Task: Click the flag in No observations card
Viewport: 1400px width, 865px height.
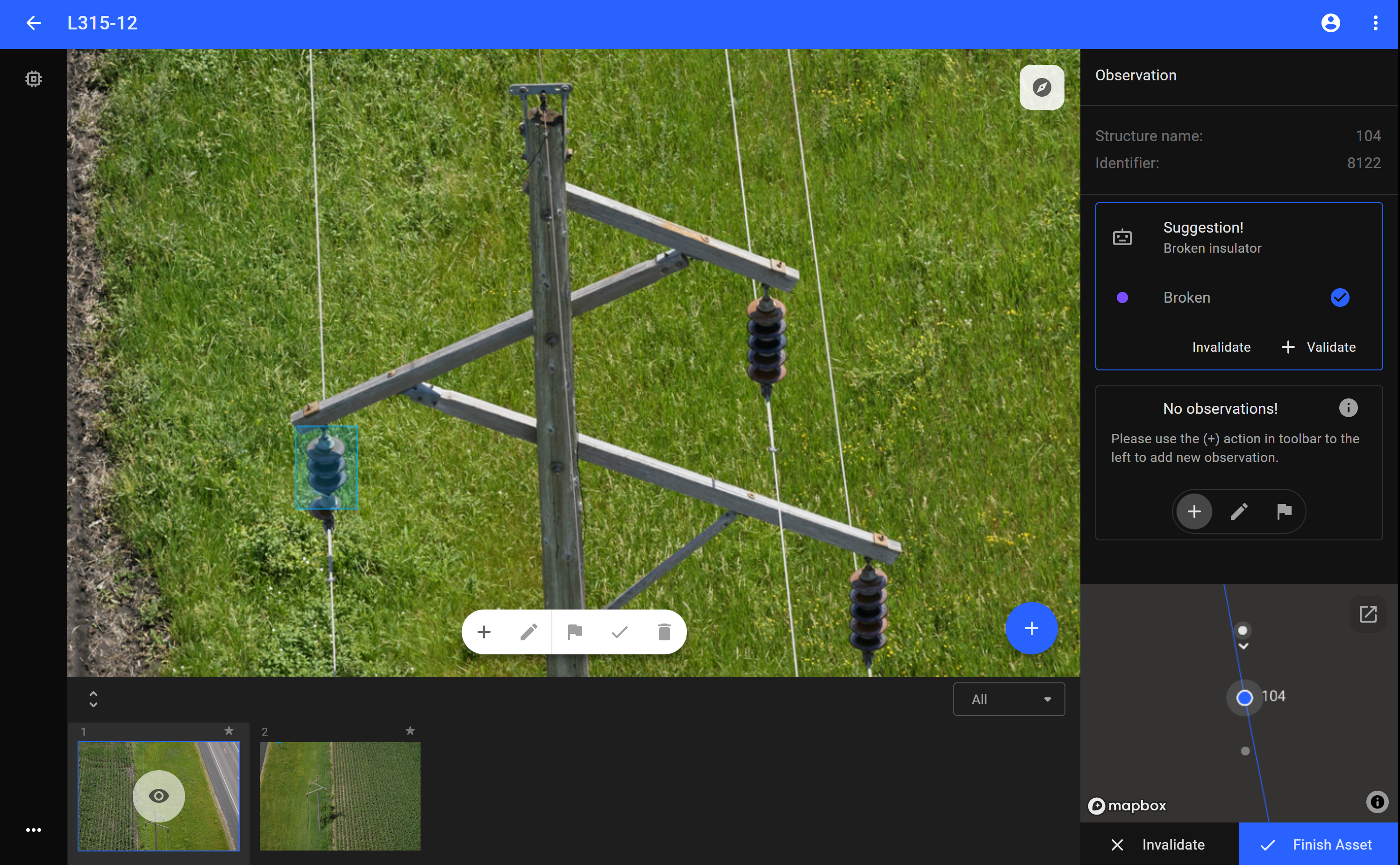Action: coord(1285,511)
